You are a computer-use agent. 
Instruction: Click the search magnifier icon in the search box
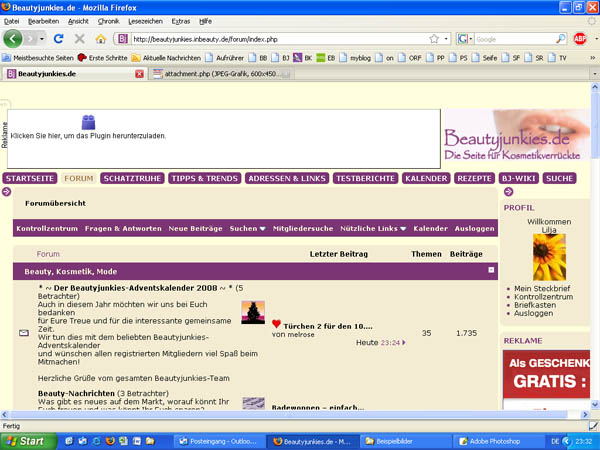pyautogui.click(x=561, y=39)
